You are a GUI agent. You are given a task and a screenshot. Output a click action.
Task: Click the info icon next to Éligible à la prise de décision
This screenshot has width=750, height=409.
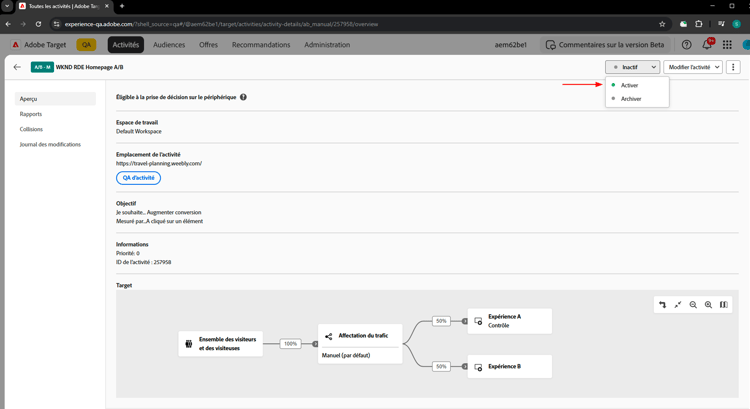243,97
